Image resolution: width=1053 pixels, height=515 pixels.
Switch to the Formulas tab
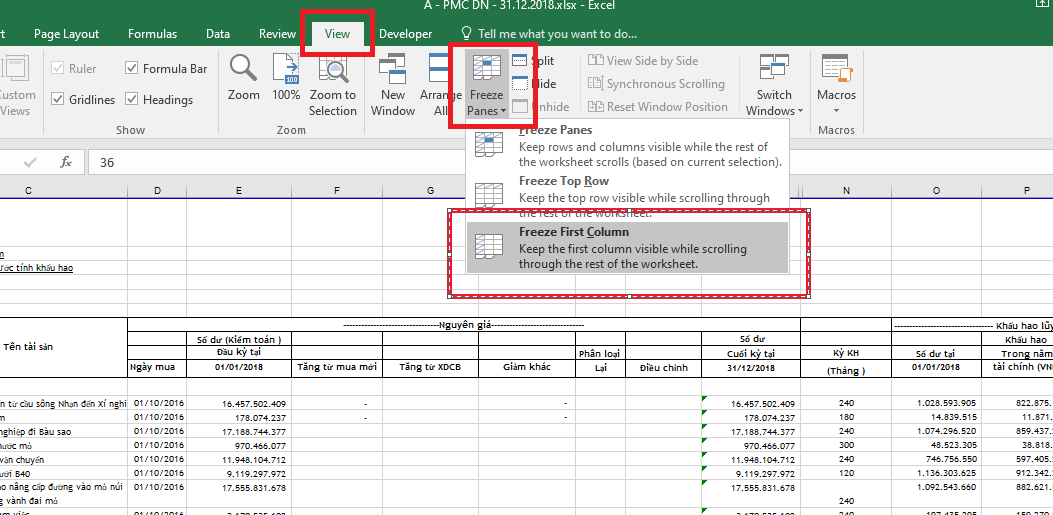click(x=153, y=34)
